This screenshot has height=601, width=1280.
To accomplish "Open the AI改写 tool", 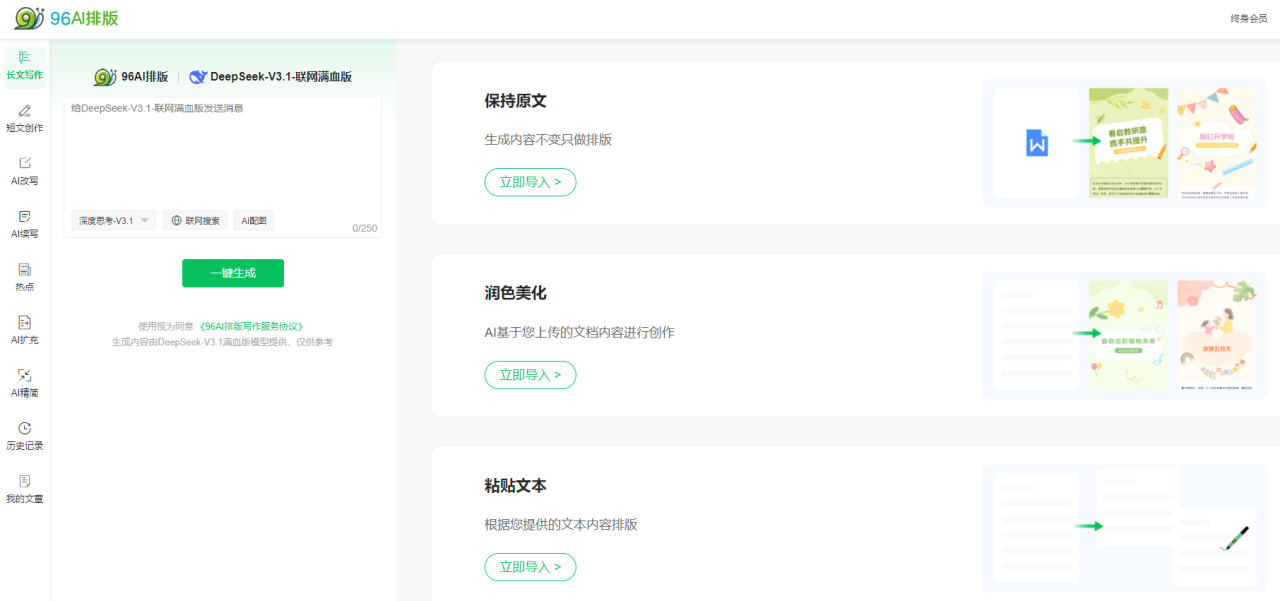I will coord(25,171).
